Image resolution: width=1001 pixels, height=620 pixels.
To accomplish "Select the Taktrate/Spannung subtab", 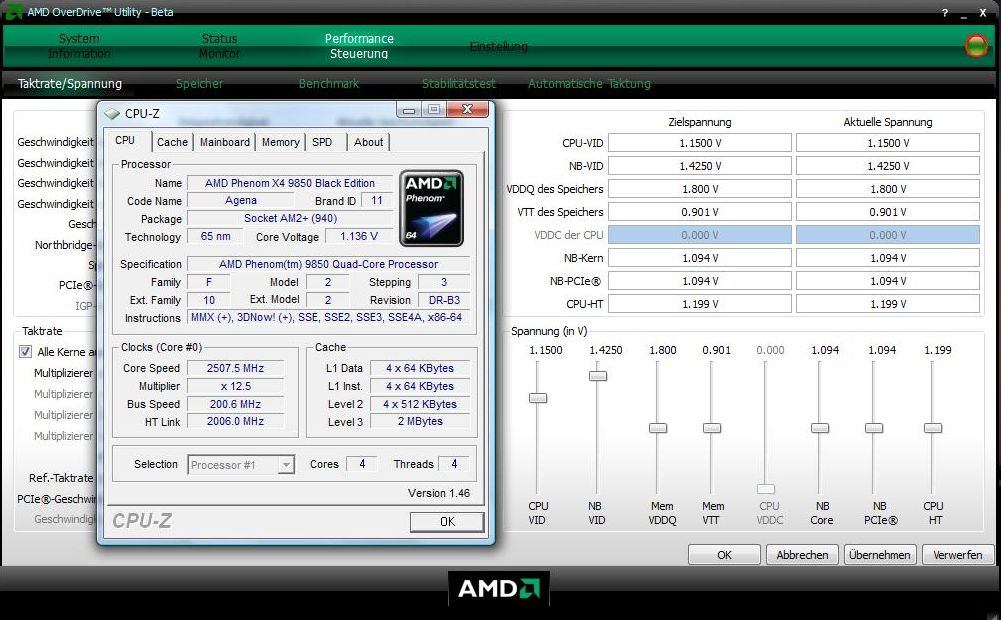I will click(70, 84).
